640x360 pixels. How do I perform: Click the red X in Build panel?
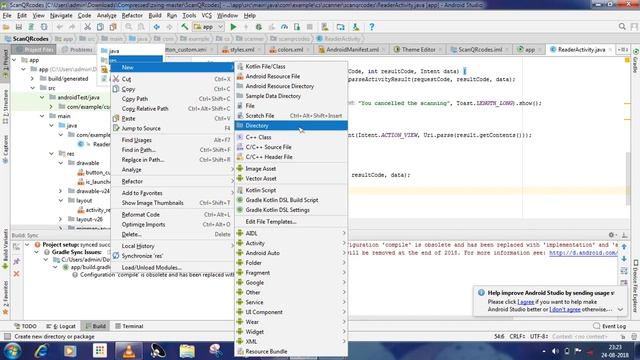tap(16, 273)
